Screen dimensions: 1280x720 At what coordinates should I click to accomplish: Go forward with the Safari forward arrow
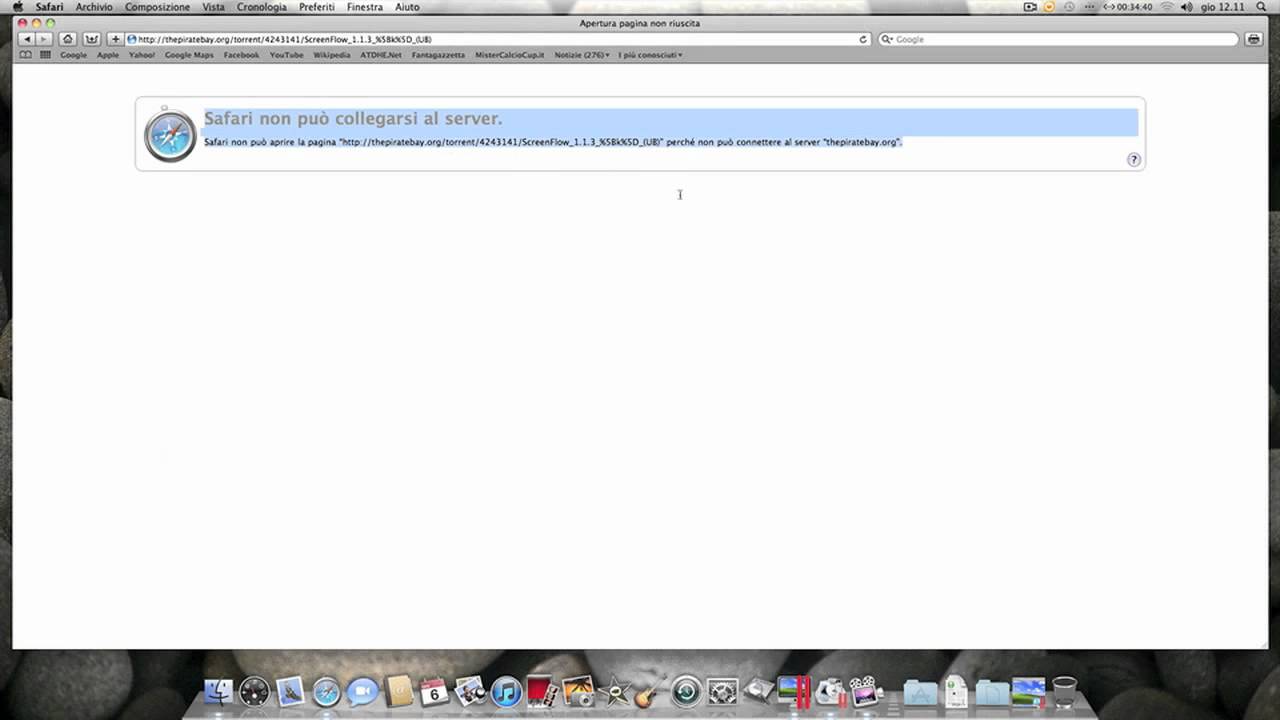click(44, 39)
